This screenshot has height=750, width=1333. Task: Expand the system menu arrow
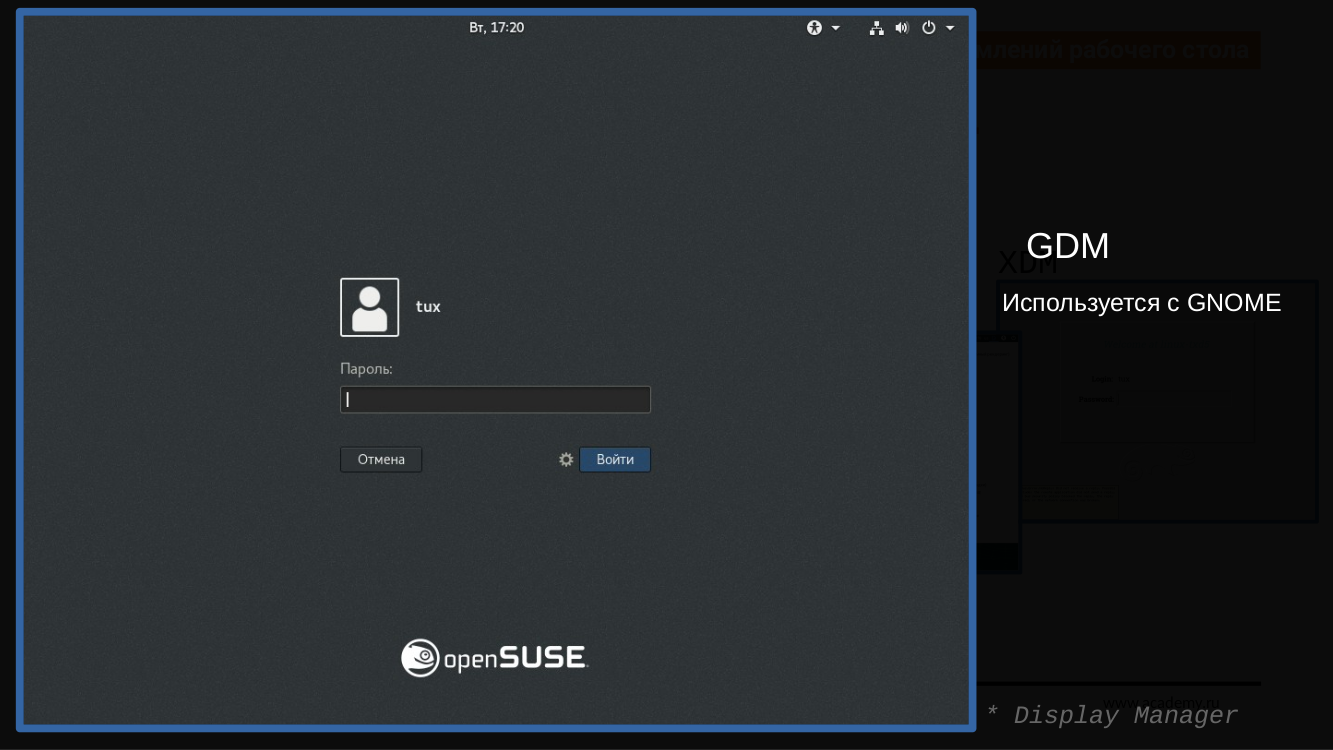tap(950, 28)
